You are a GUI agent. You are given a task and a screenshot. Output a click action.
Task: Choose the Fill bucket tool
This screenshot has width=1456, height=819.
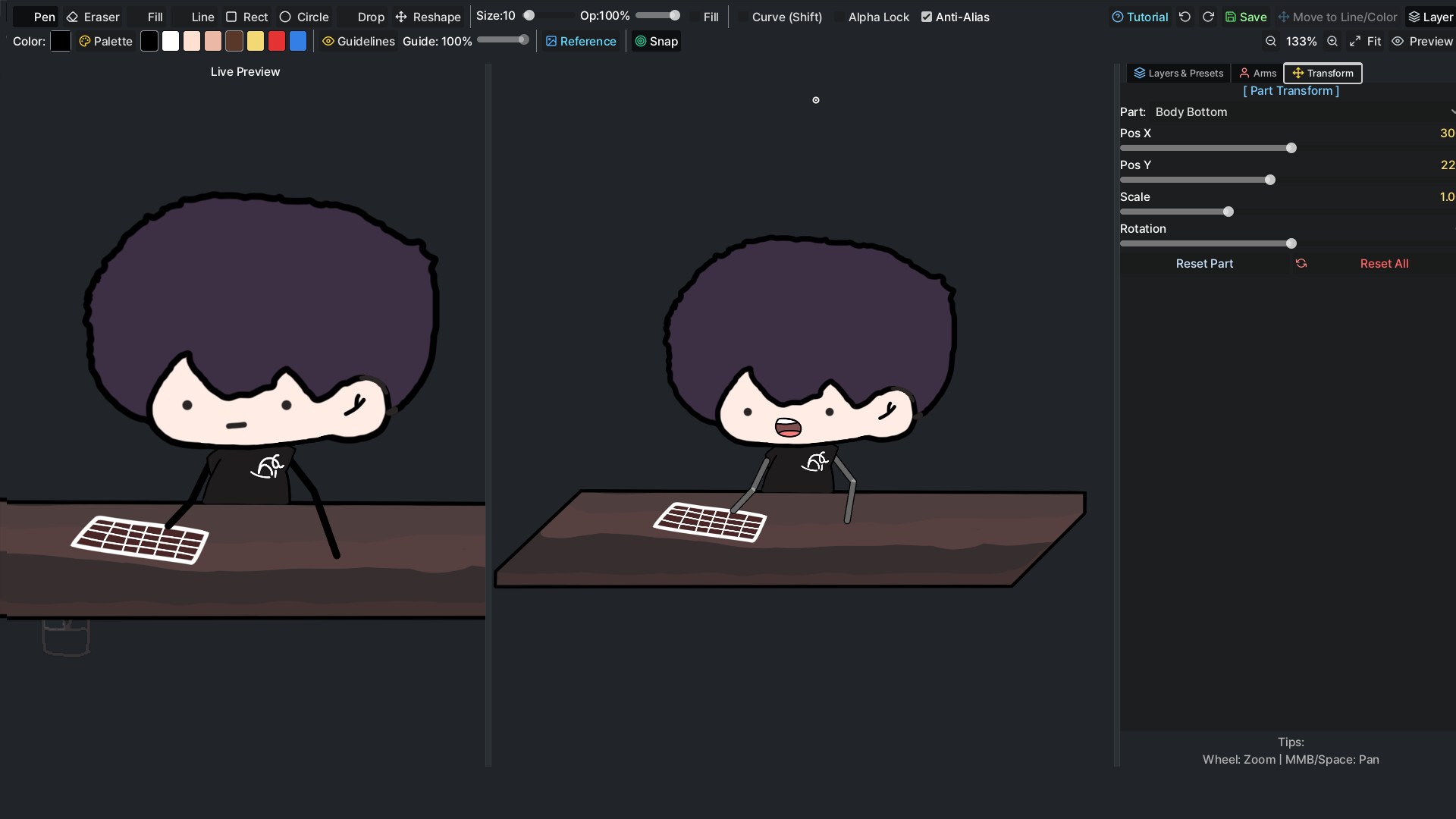146,17
